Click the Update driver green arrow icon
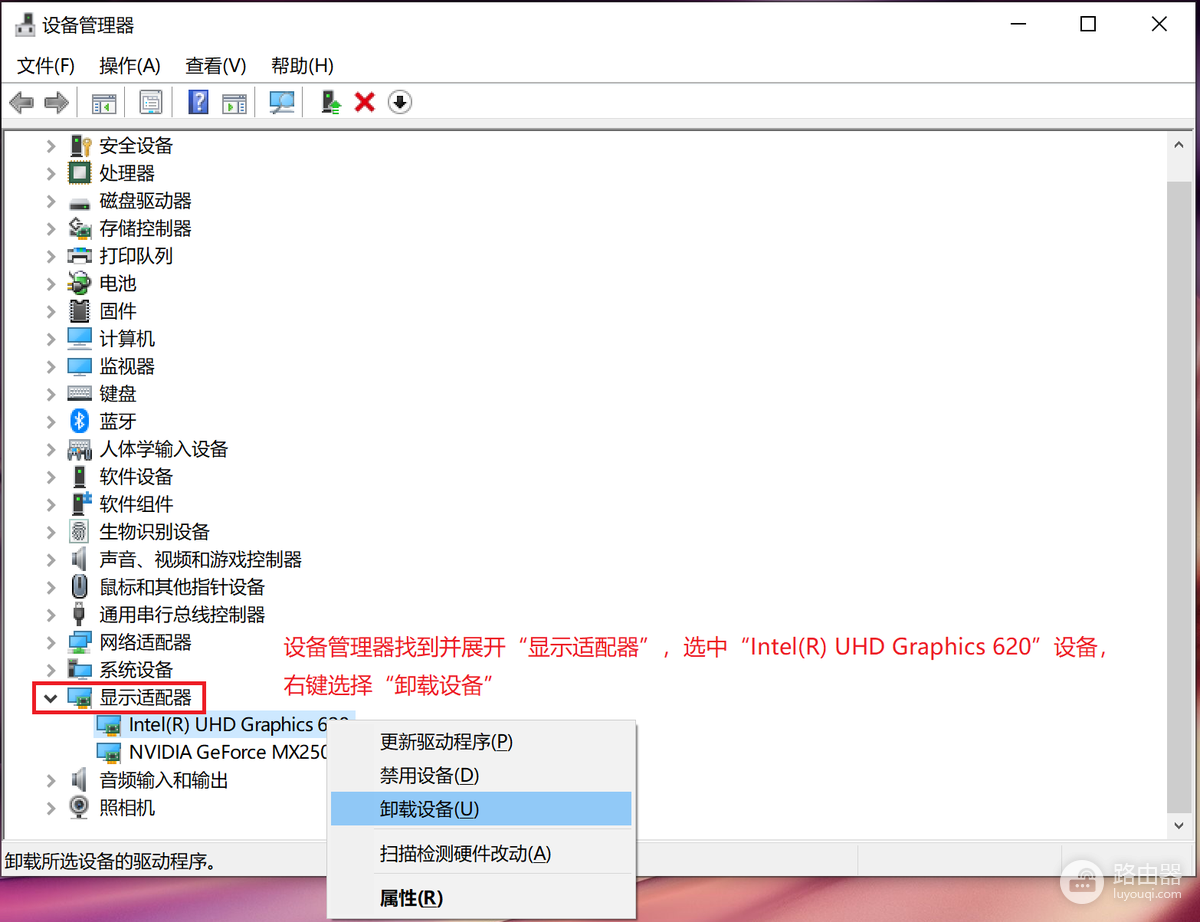The width and height of the screenshot is (1200, 922). click(331, 102)
